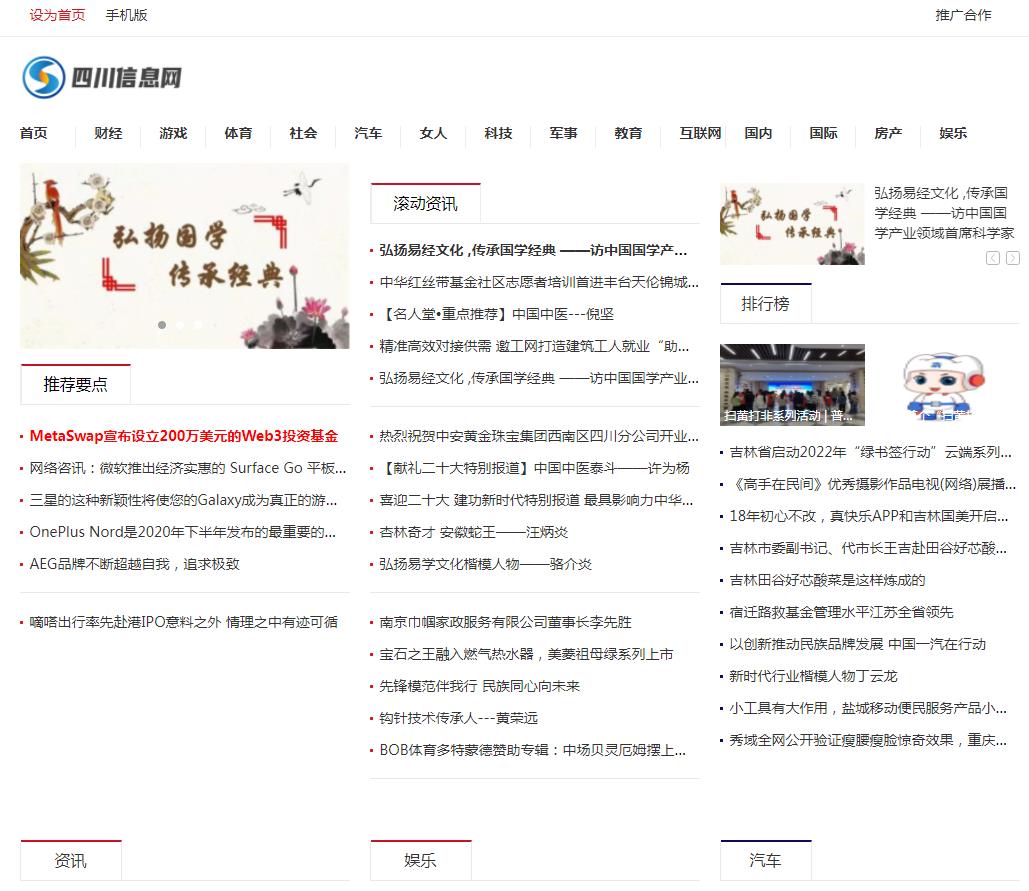
Task: Open the 军事 navigation item
Action: click(563, 133)
